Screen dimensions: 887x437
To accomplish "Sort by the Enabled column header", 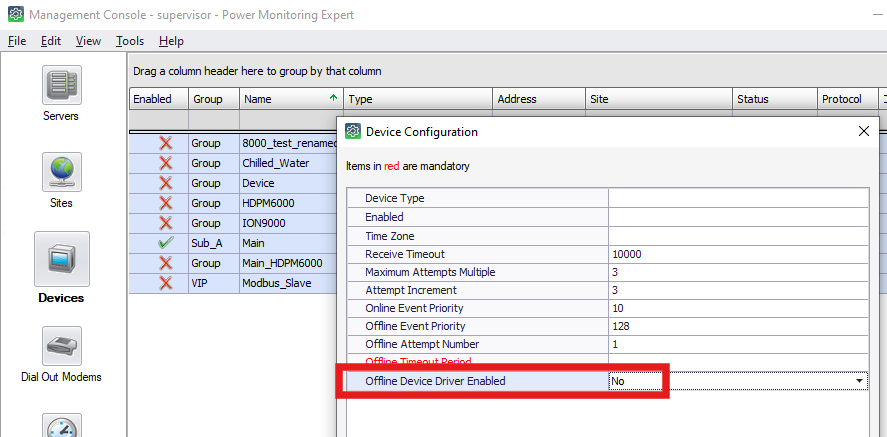I will (159, 99).
